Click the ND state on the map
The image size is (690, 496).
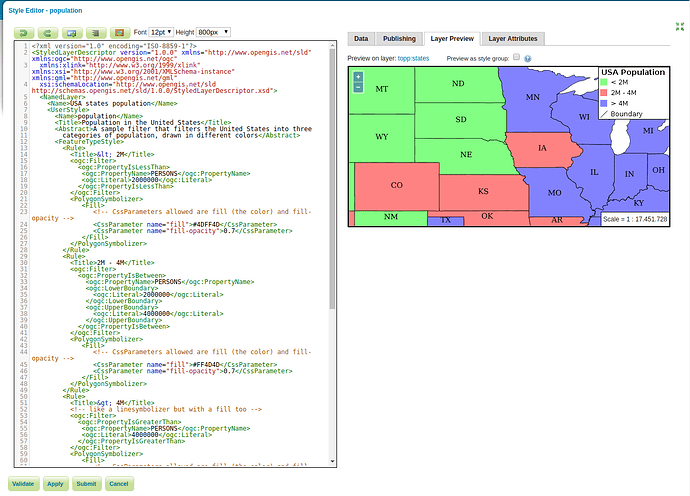click(x=458, y=84)
